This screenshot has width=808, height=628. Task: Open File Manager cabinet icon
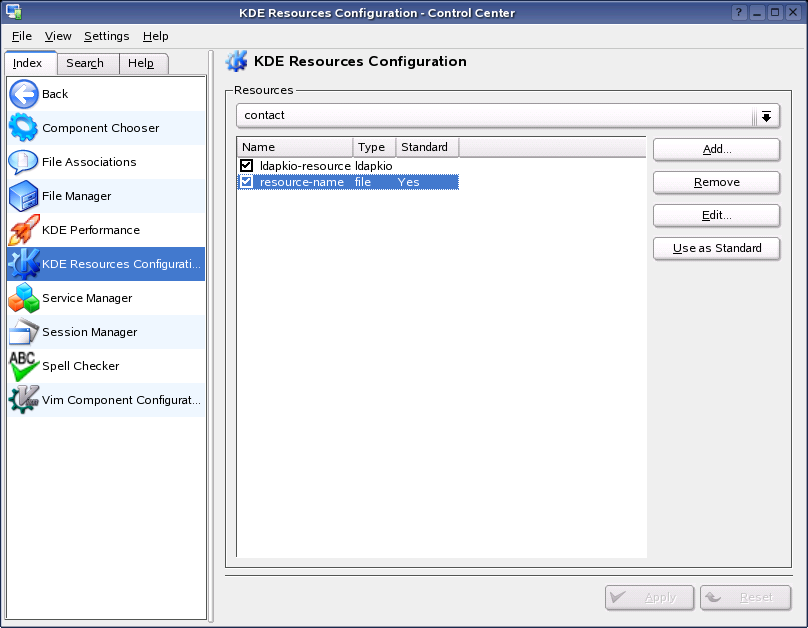tap(24, 196)
